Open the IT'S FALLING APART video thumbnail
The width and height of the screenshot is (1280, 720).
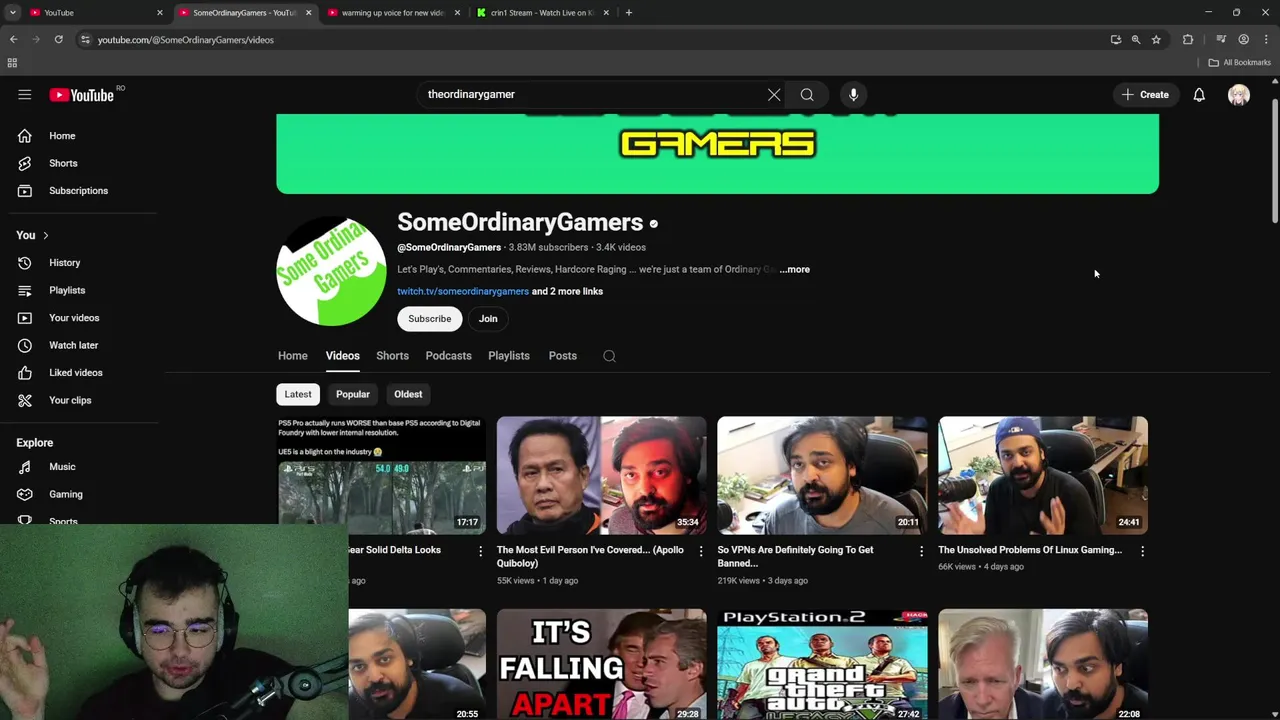(601, 665)
